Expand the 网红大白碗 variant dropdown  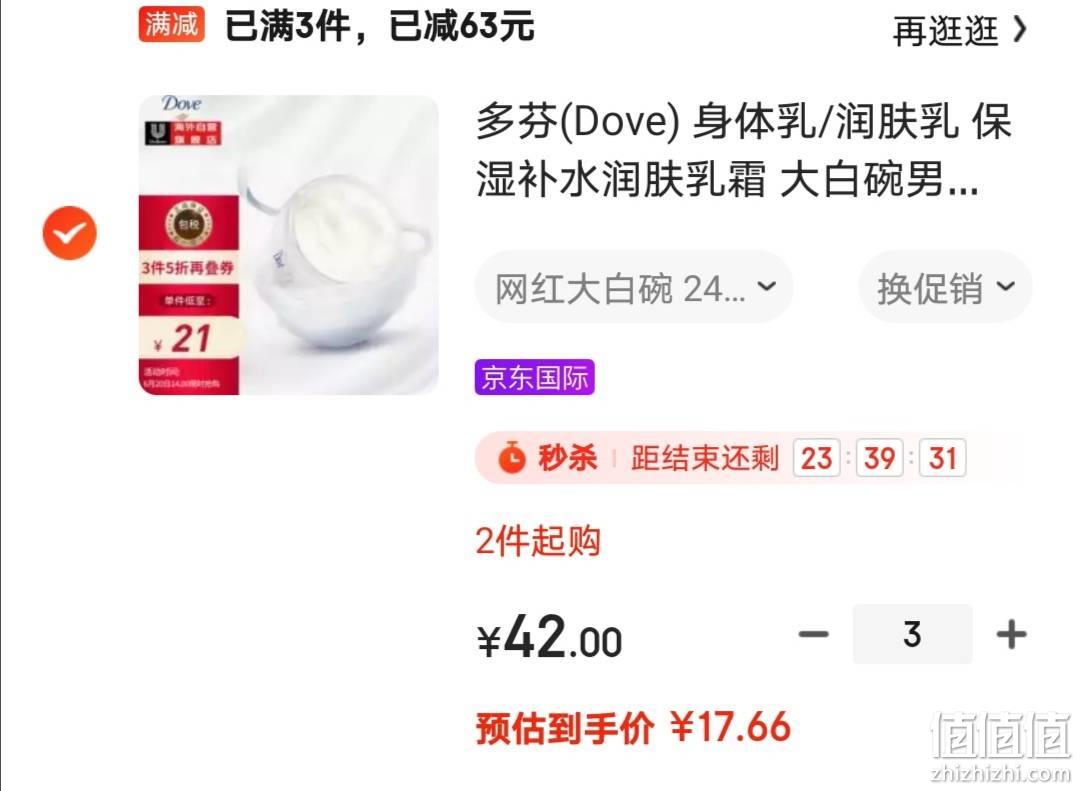pyautogui.click(x=634, y=287)
